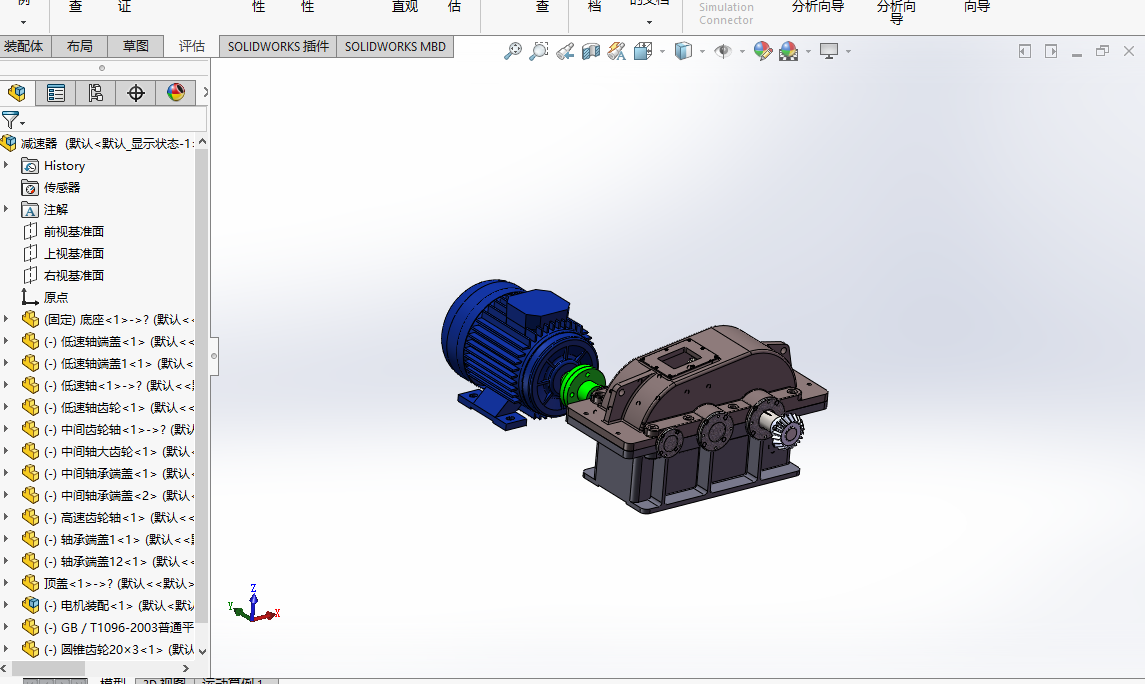
Task: Click the 轴承端盖1<1> part icon
Action: point(30,539)
